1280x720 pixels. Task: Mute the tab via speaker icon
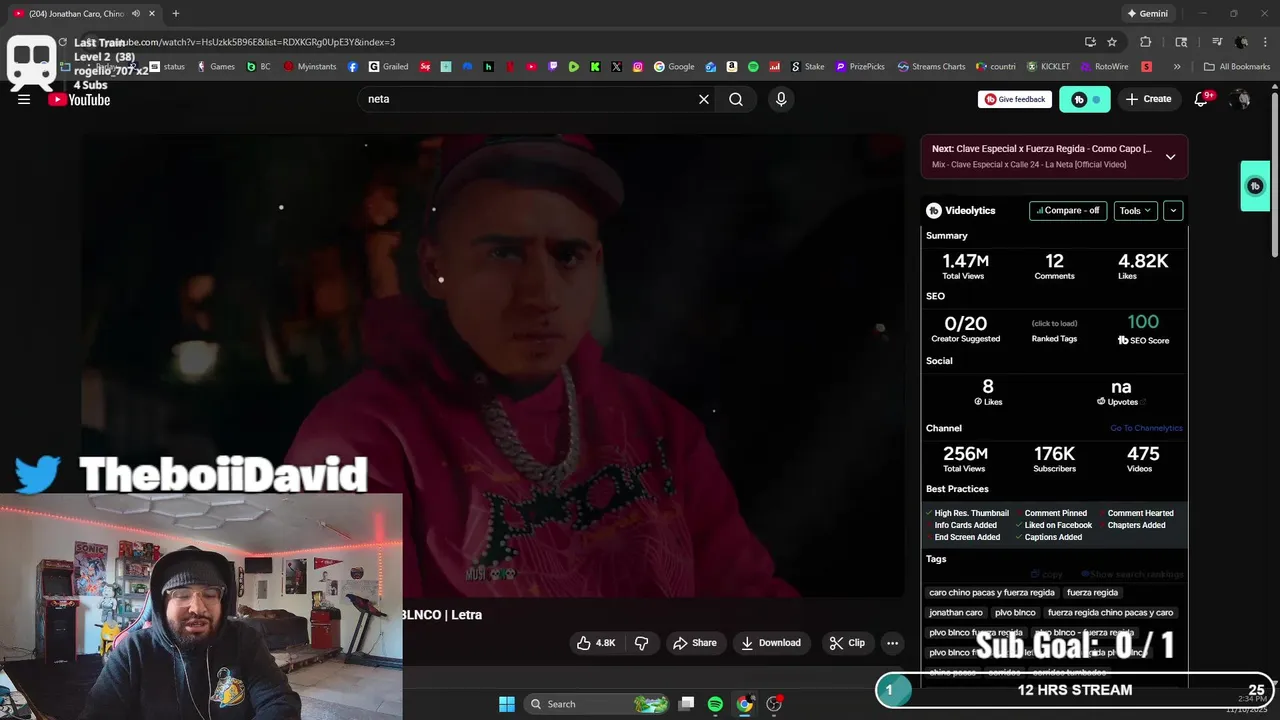pos(136,14)
